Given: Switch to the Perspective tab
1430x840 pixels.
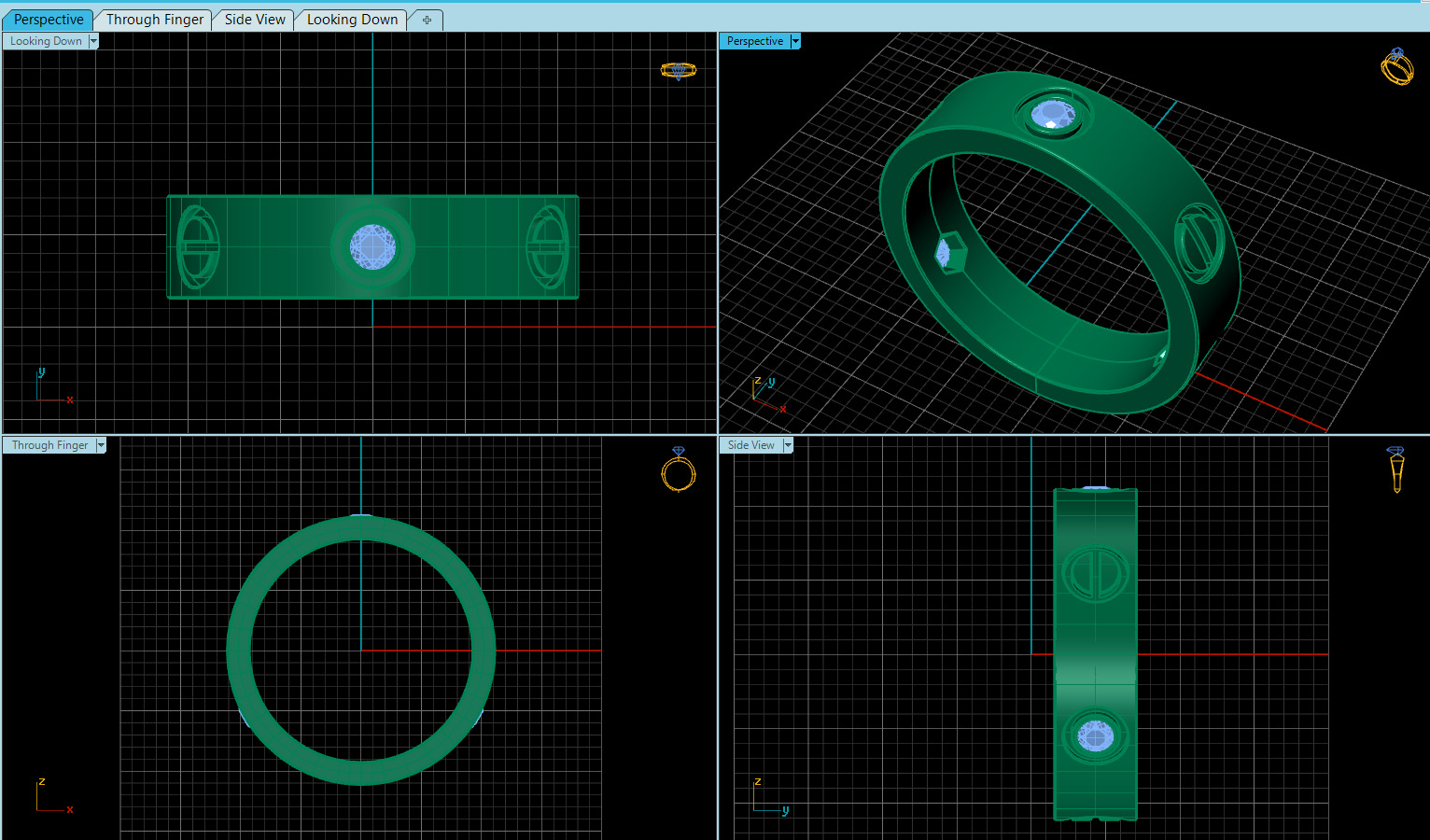Looking at the screenshot, I should pyautogui.click(x=49, y=20).
